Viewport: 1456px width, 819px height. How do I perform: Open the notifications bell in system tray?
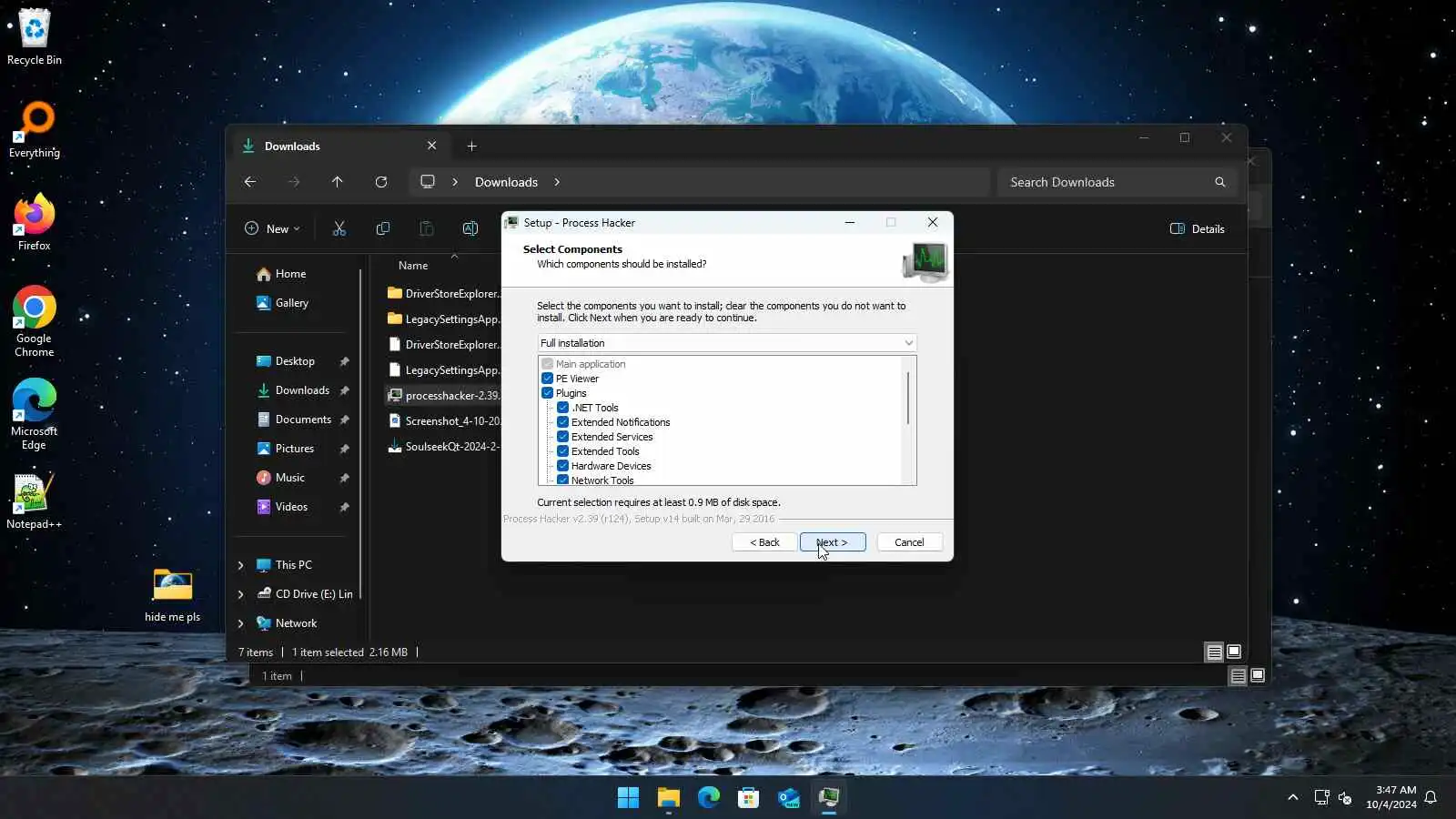pos(1431,798)
